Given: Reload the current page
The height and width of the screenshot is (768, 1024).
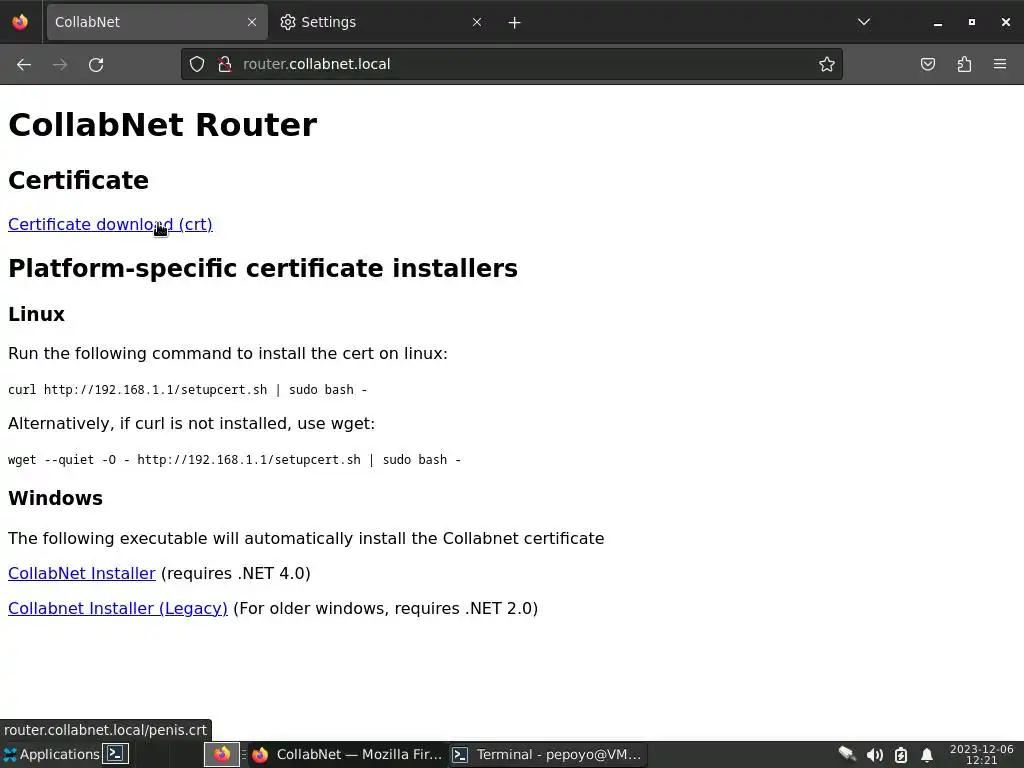Looking at the screenshot, I should 96,65.
